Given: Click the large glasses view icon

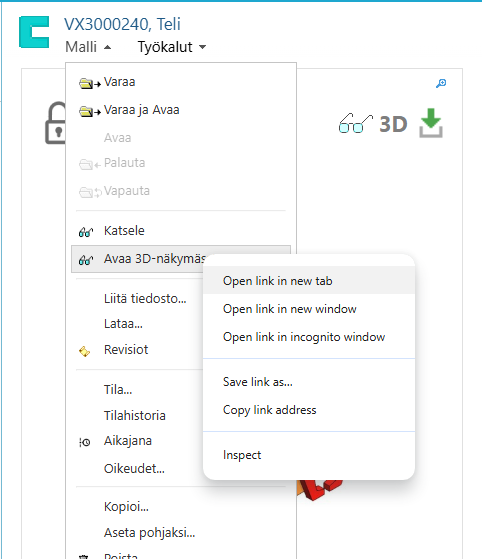Looking at the screenshot, I should [x=355, y=124].
